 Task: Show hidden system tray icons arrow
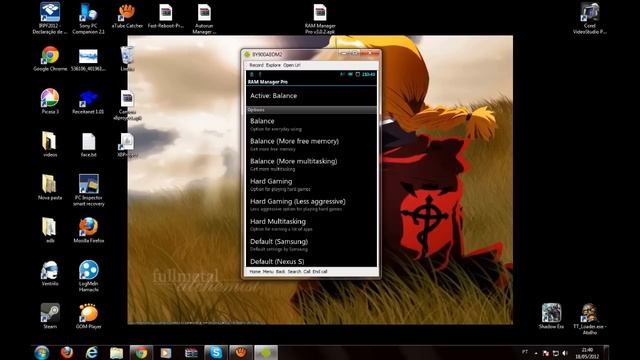click(x=536, y=353)
